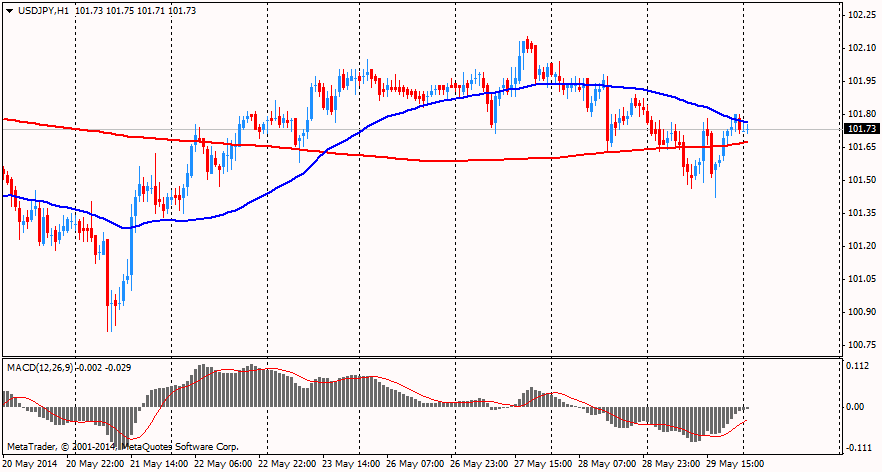The image size is (882, 472).
Task: Select the 100.75 price scale label
Action: (x=860, y=345)
